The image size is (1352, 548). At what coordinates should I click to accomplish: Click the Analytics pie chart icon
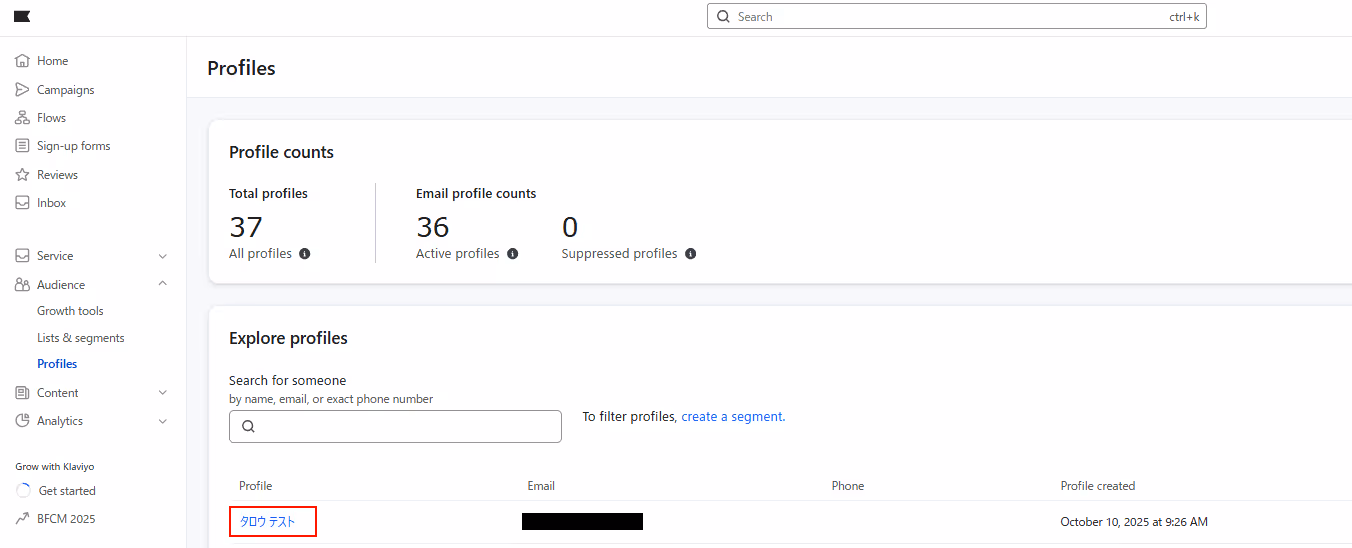click(22, 421)
